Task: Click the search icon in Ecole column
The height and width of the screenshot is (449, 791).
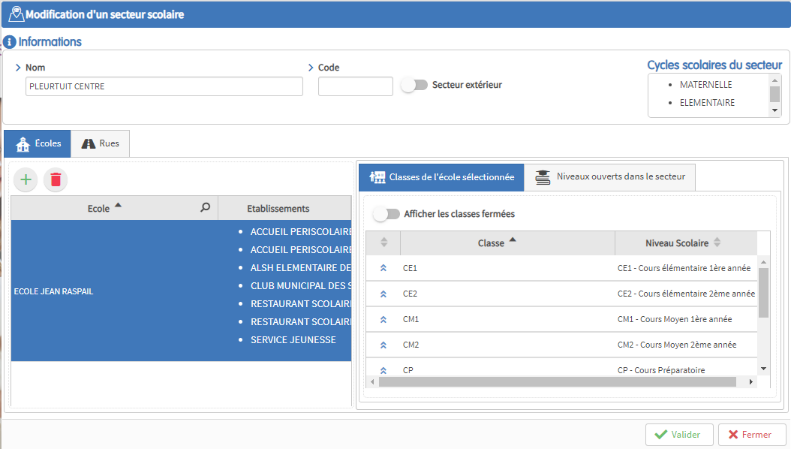Action: [x=205, y=208]
